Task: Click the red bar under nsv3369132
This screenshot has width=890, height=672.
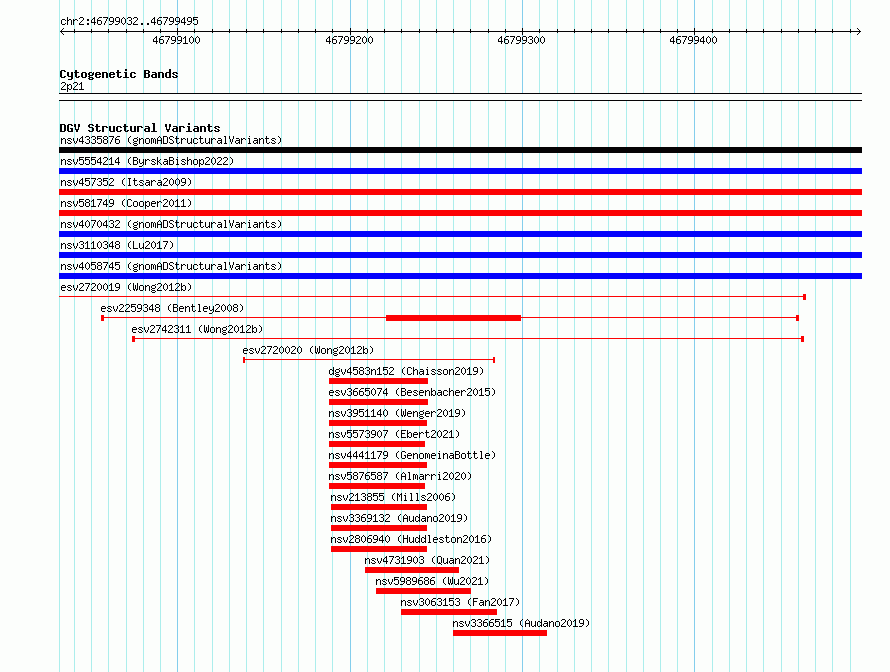Action: click(379, 528)
